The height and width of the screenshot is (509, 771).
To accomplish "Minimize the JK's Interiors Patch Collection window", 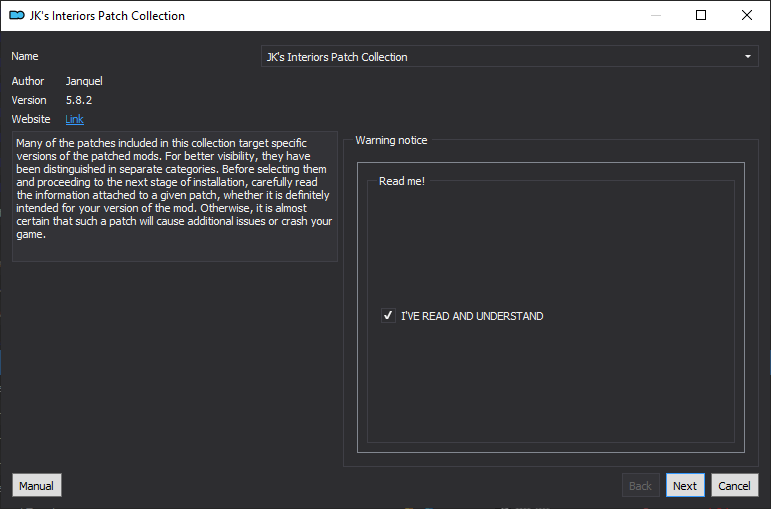I will (x=655, y=15).
